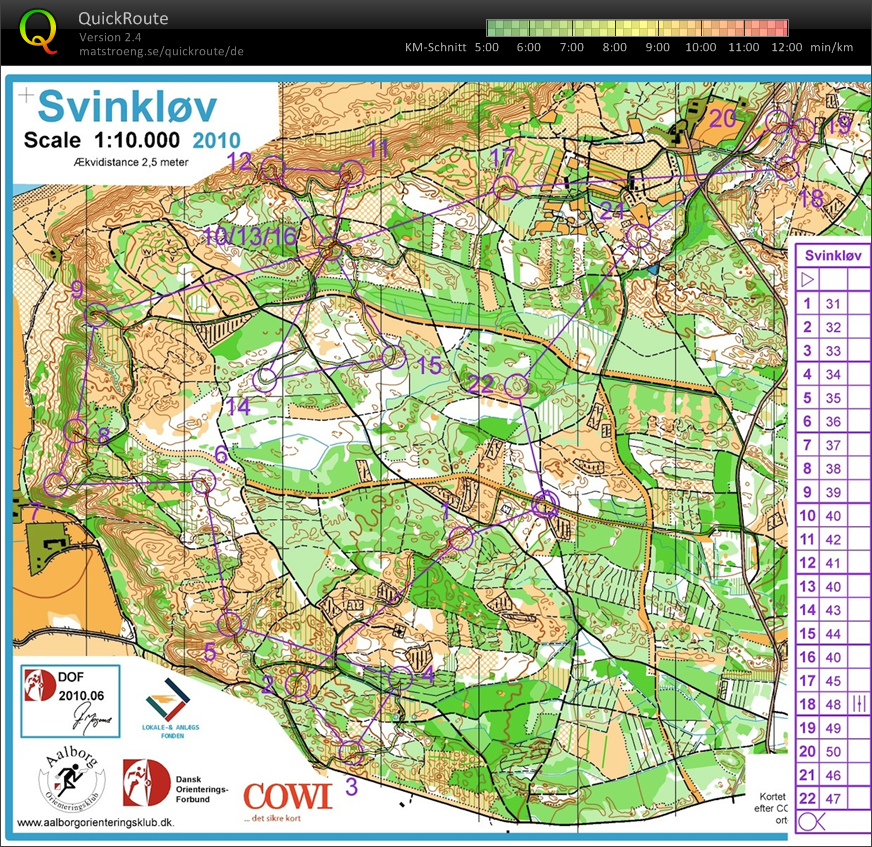Open the matstroeng.se/quickroute/de link

coord(160,51)
